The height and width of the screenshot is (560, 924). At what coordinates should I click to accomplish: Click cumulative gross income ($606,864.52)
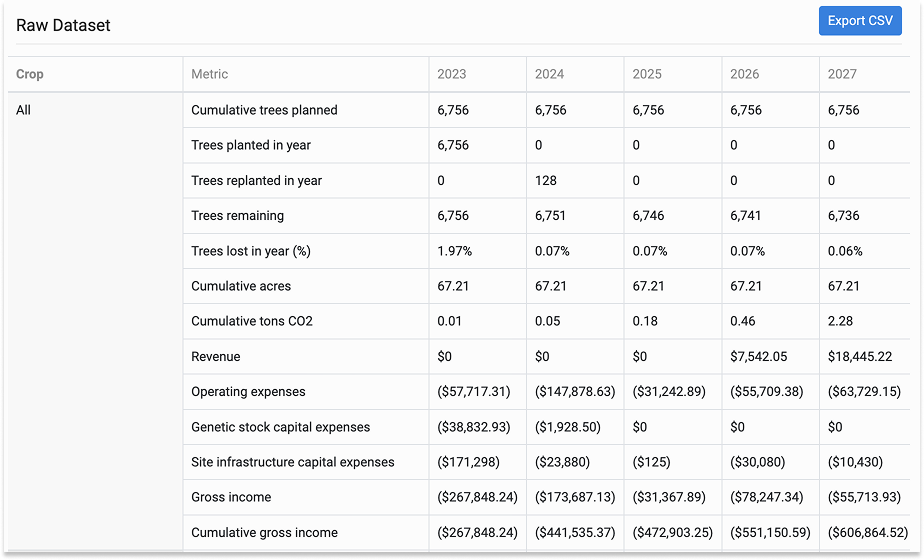click(867, 533)
